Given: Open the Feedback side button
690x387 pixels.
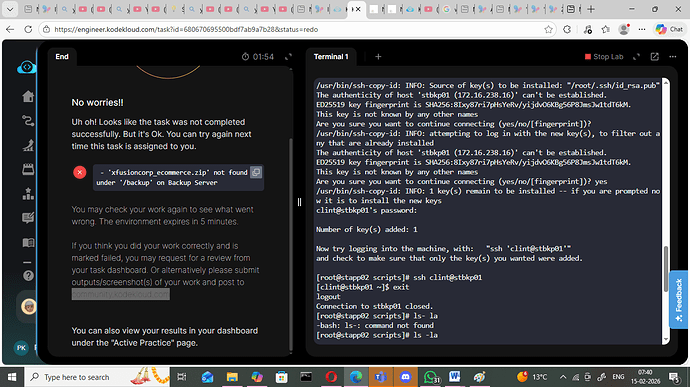Looking at the screenshot, I should [x=679, y=300].
